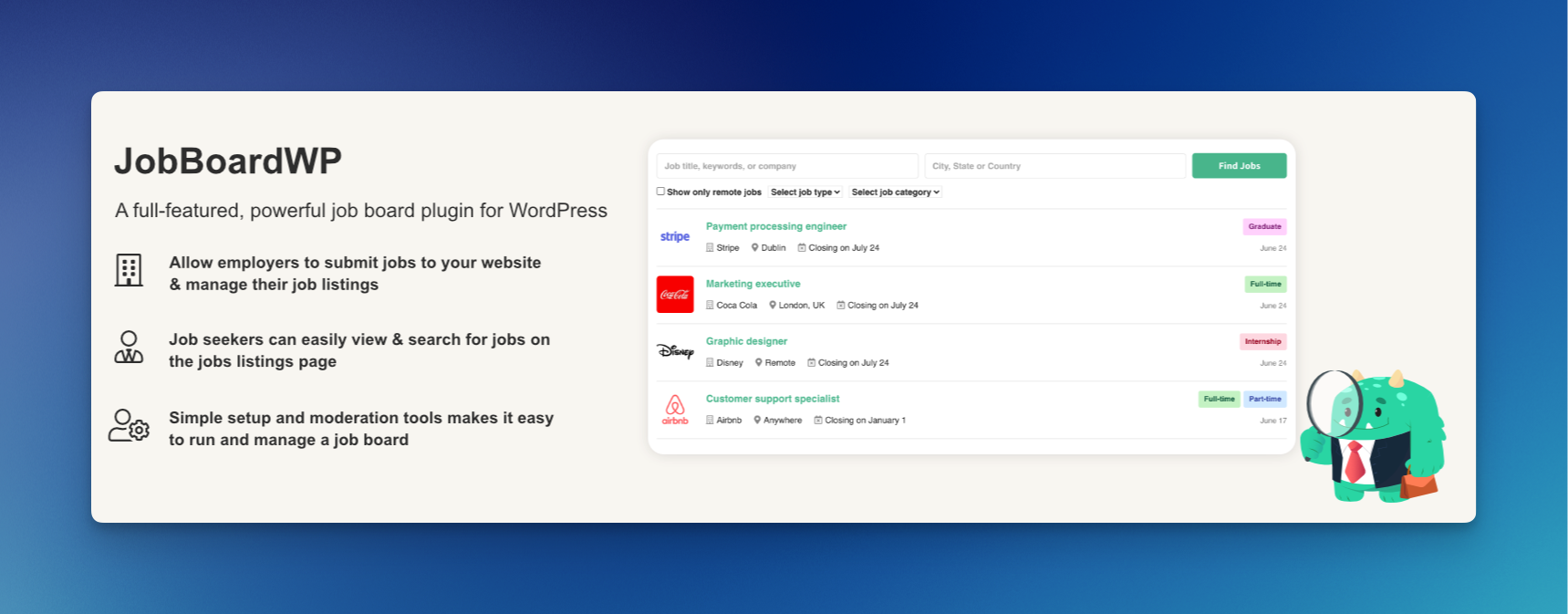This screenshot has width=1568, height=614.
Task: Click the 'Anywhere' location text
Action: (x=783, y=421)
